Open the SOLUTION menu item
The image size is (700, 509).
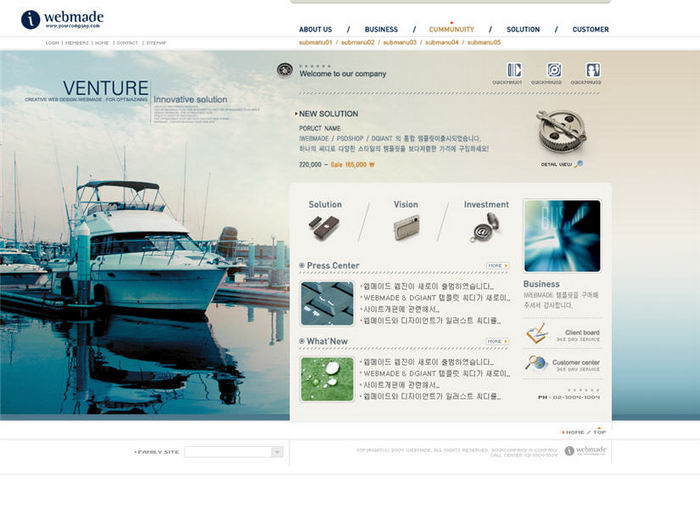coord(523,29)
